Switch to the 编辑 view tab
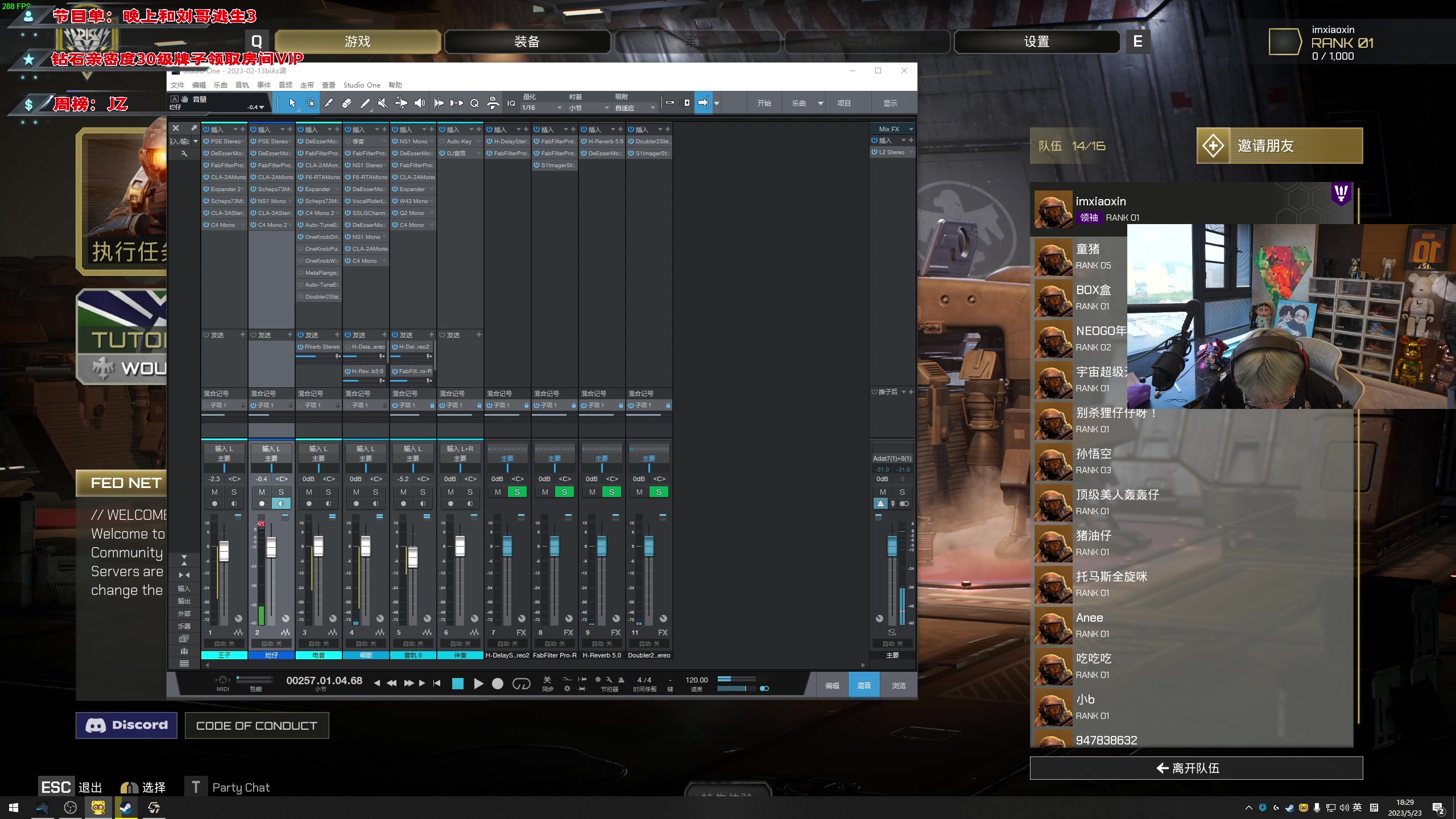 (x=832, y=685)
